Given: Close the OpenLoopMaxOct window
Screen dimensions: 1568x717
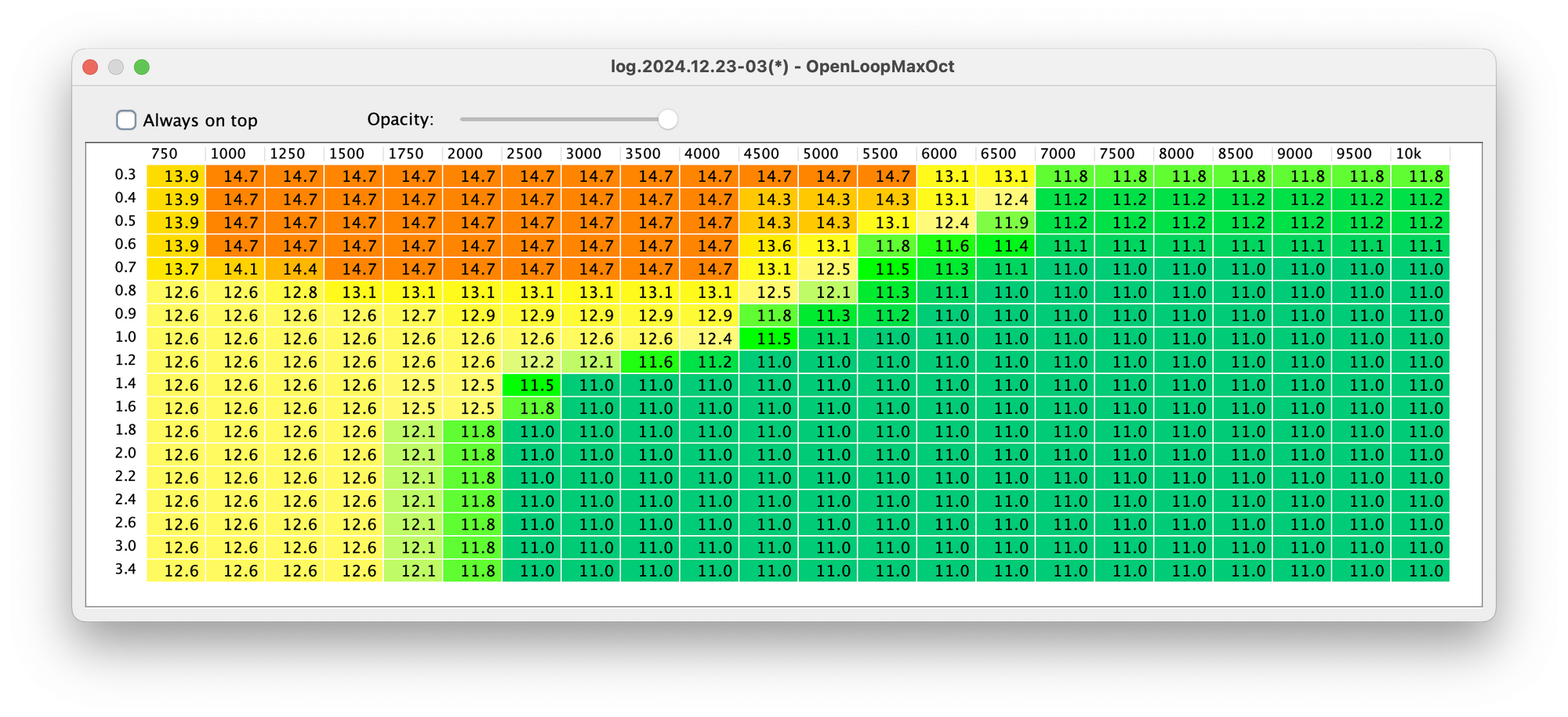Looking at the screenshot, I should tap(90, 67).
